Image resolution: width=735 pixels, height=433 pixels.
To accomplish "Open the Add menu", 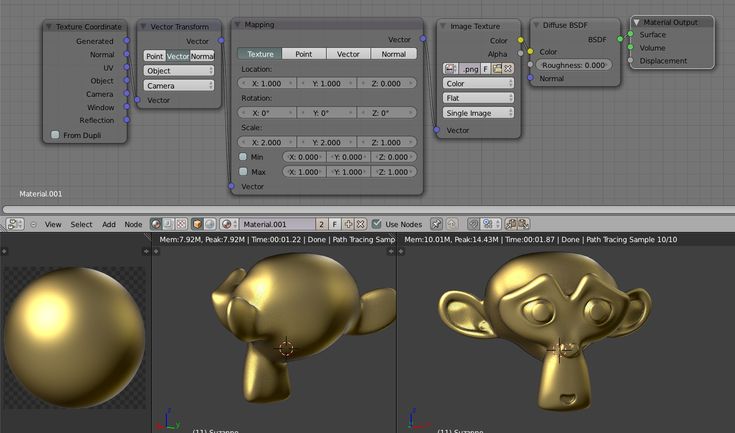I will click(x=109, y=224).
